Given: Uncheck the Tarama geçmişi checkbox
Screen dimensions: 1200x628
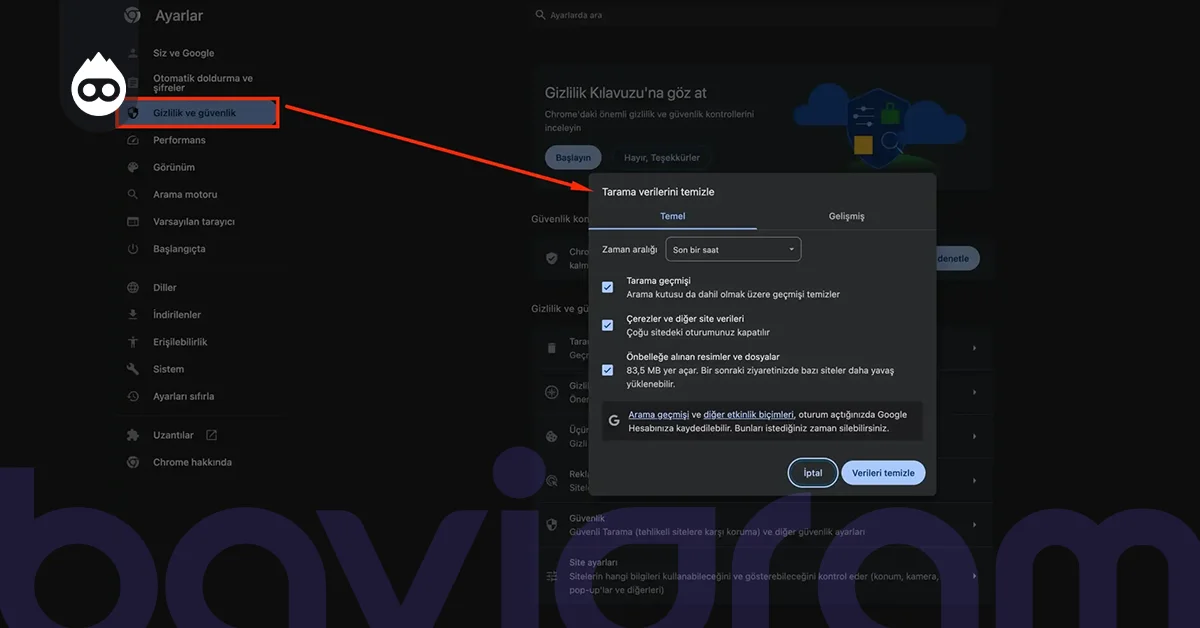Looking at the screenshot, I should point(607,287).
